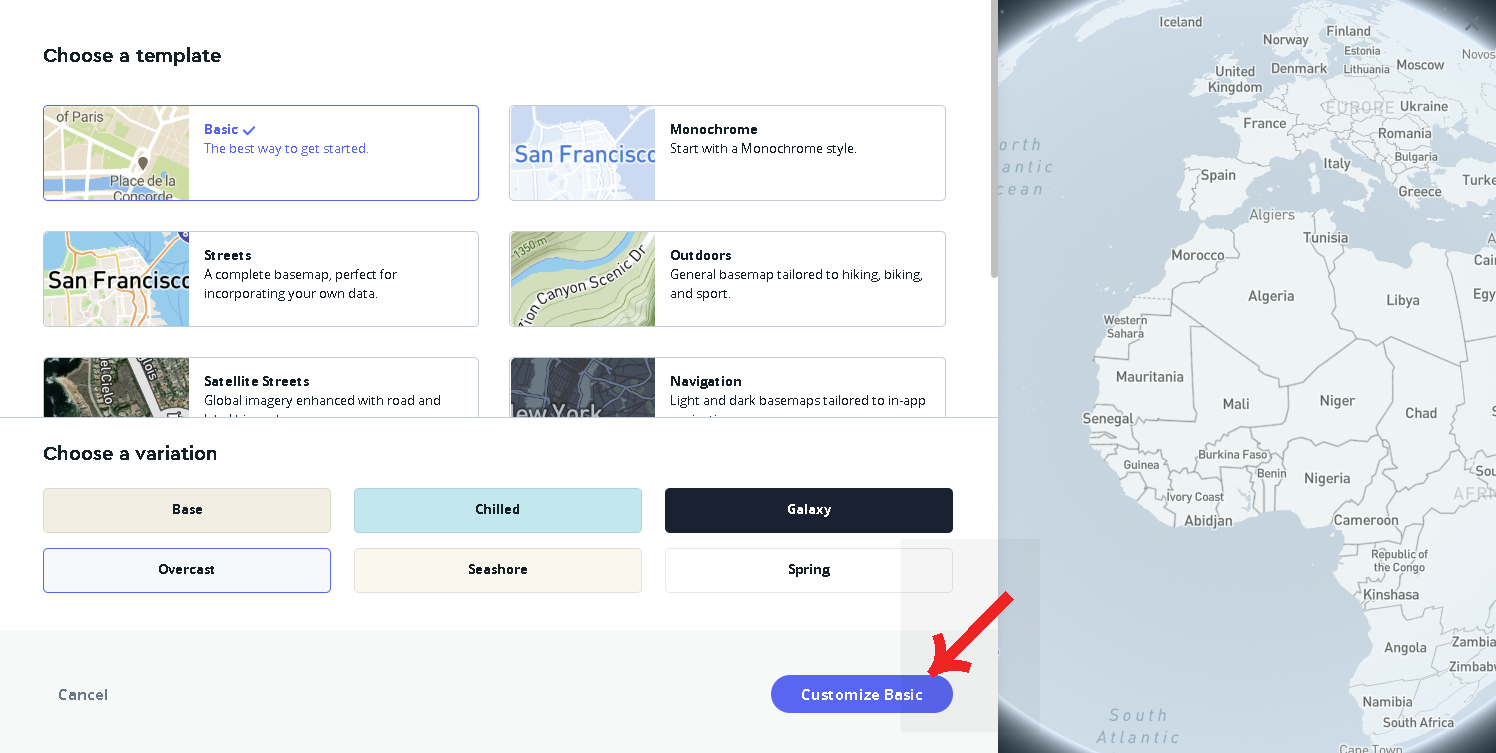Select the Basic template card
Viewport: 1496px width, 753px height.
261,153
